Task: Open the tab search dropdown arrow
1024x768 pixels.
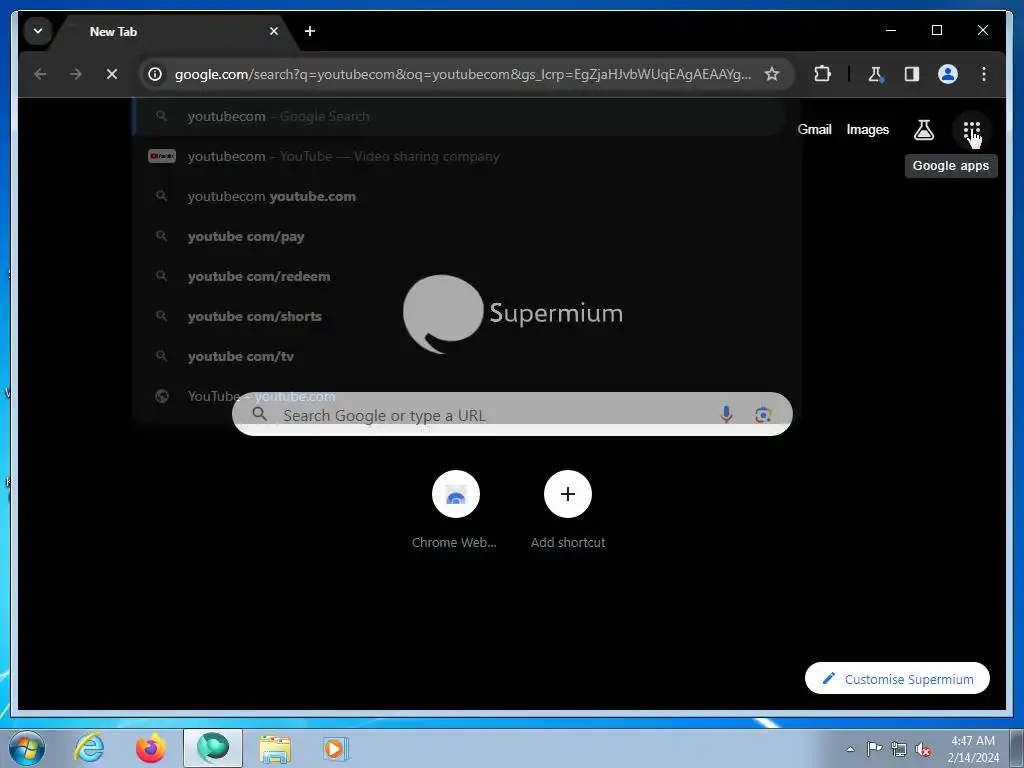Action: coord(38,31)
